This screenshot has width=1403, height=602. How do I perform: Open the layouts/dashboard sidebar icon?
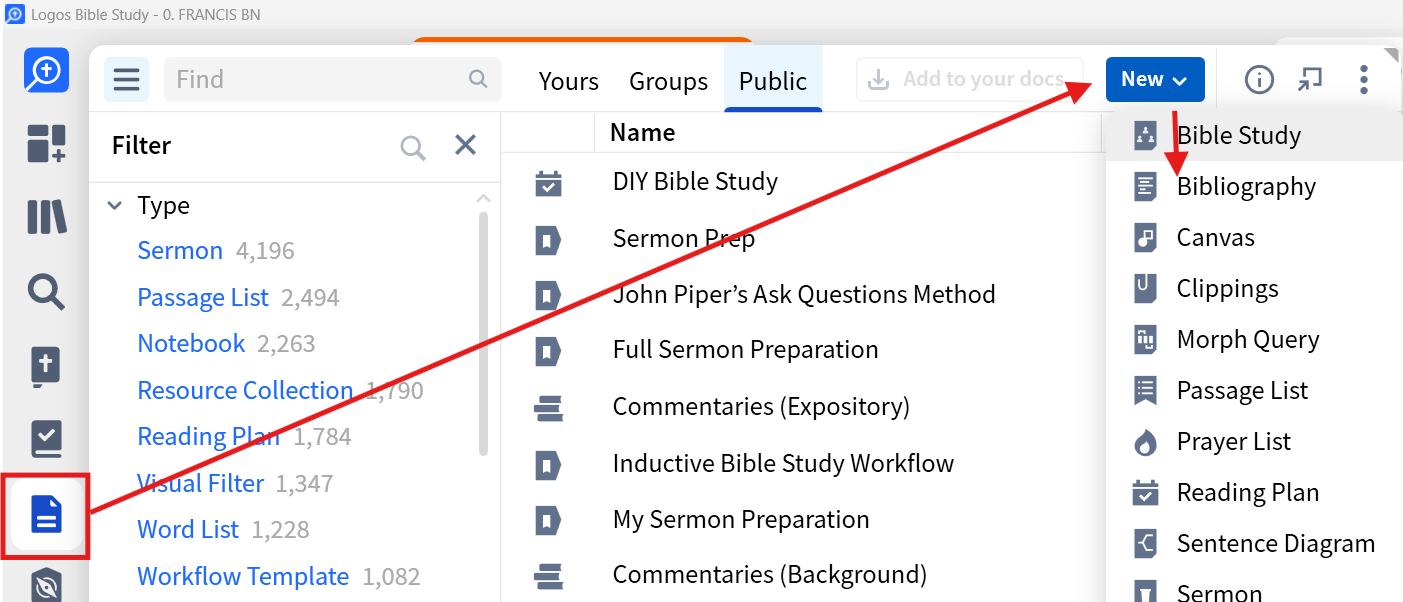[x=46, y=143]
